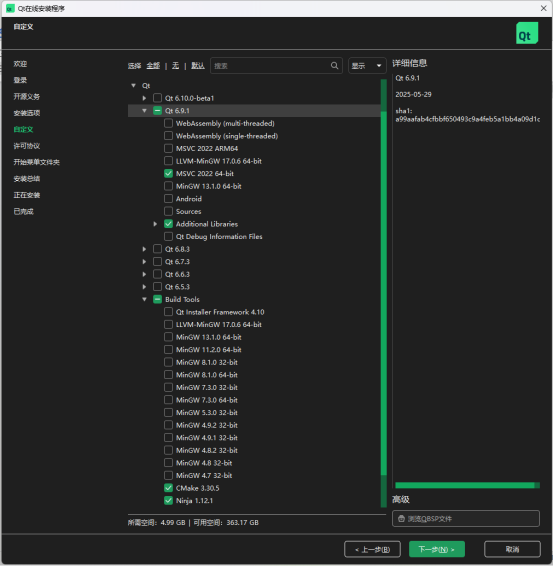553x567 pixels.
Task: Uncheck Additional Libraries
Action: [168, 224]
